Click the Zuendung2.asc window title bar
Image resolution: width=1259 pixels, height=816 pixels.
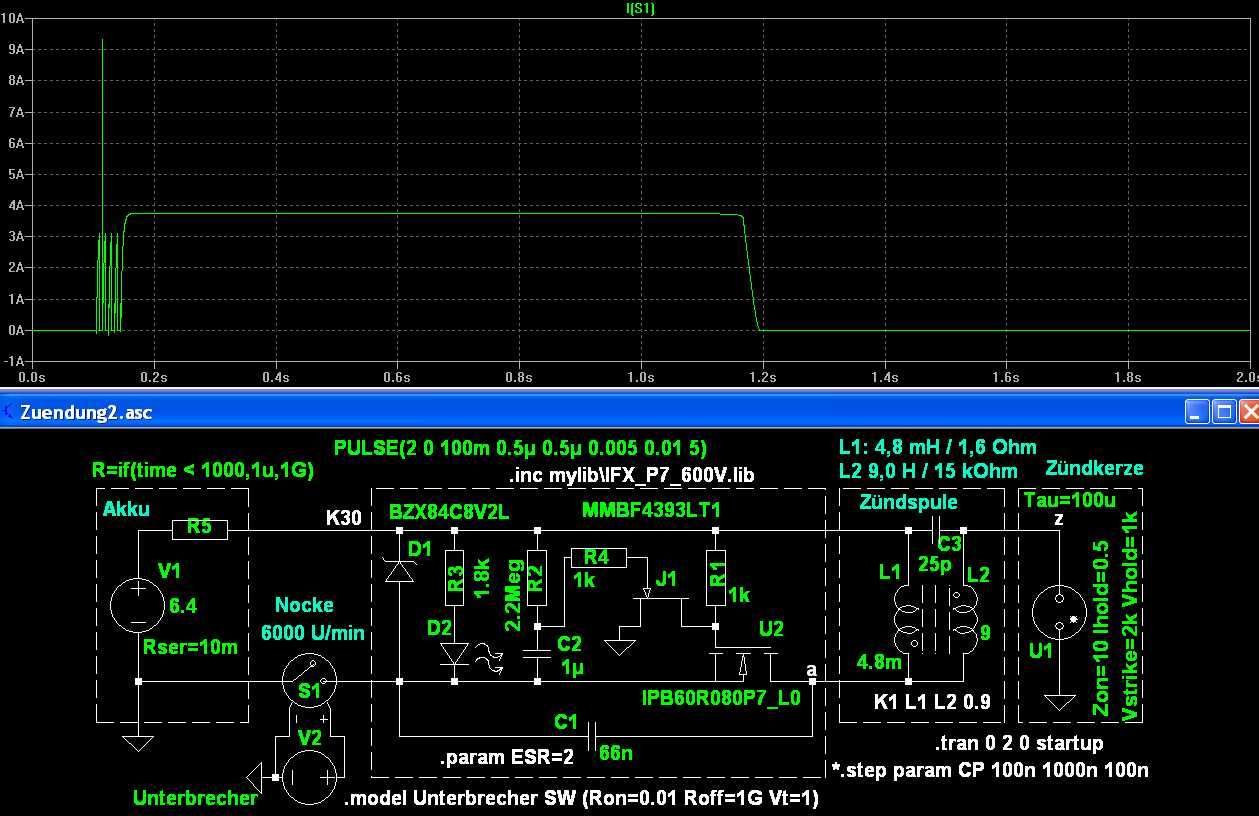pos(600,411)
